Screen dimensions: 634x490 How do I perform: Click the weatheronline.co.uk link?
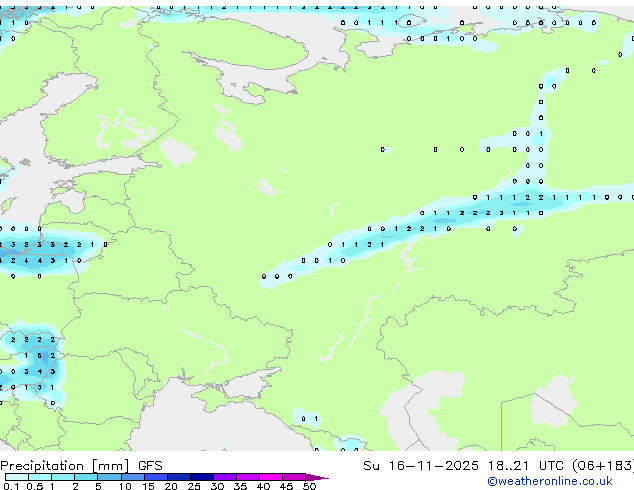549,481
